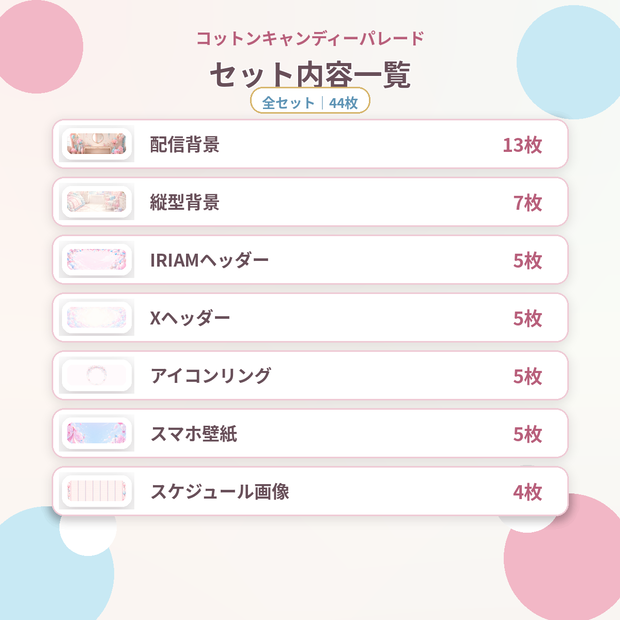The width and height of the screenshot is (620, 620).
Task: Click the 縦型背景 thumbnail image
Action: pyautogui.click(x=96, y=202)
